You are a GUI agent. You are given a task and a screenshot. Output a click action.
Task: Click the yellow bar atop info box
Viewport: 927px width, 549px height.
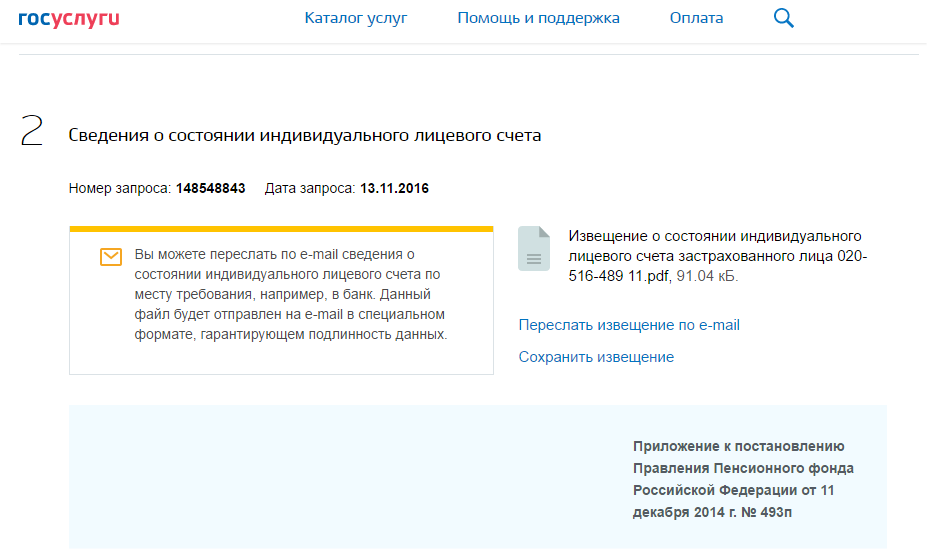pyautogui.click(x=281, y=229)
